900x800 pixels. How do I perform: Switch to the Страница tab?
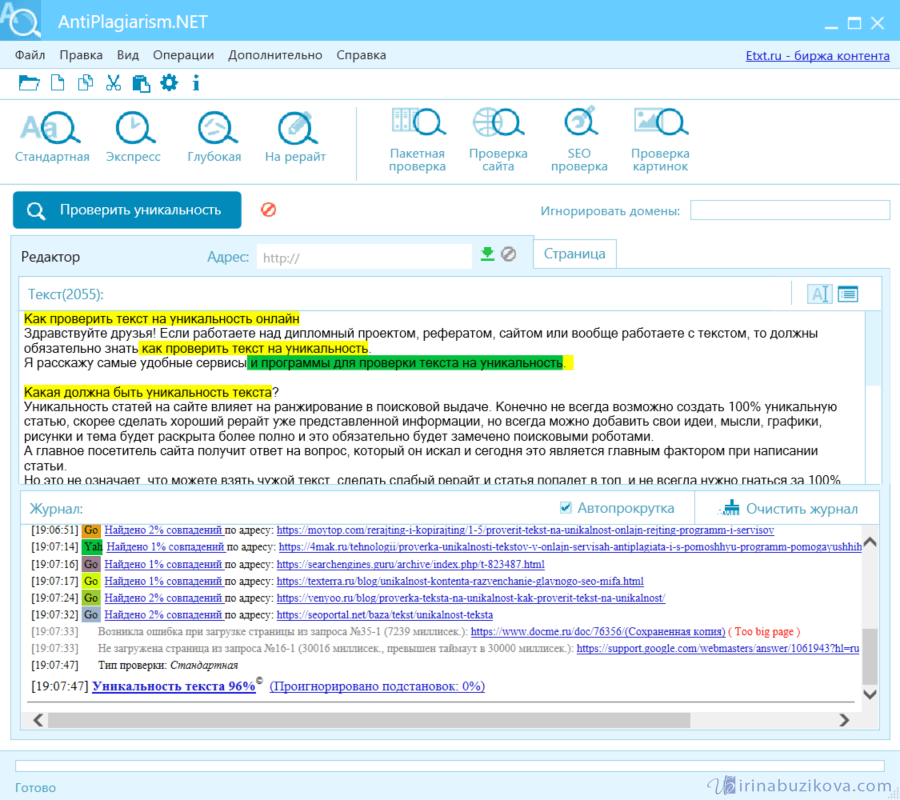click(574, 253)
